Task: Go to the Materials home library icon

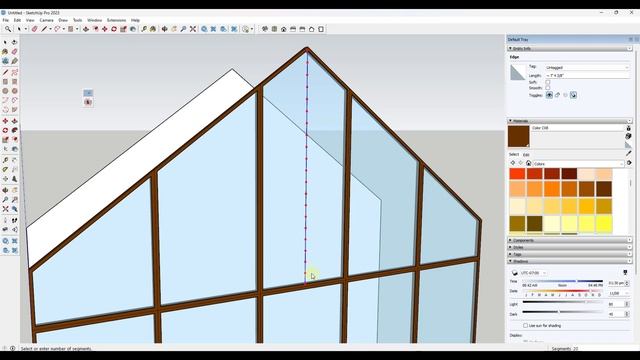Action: click(x=529, y=163)
